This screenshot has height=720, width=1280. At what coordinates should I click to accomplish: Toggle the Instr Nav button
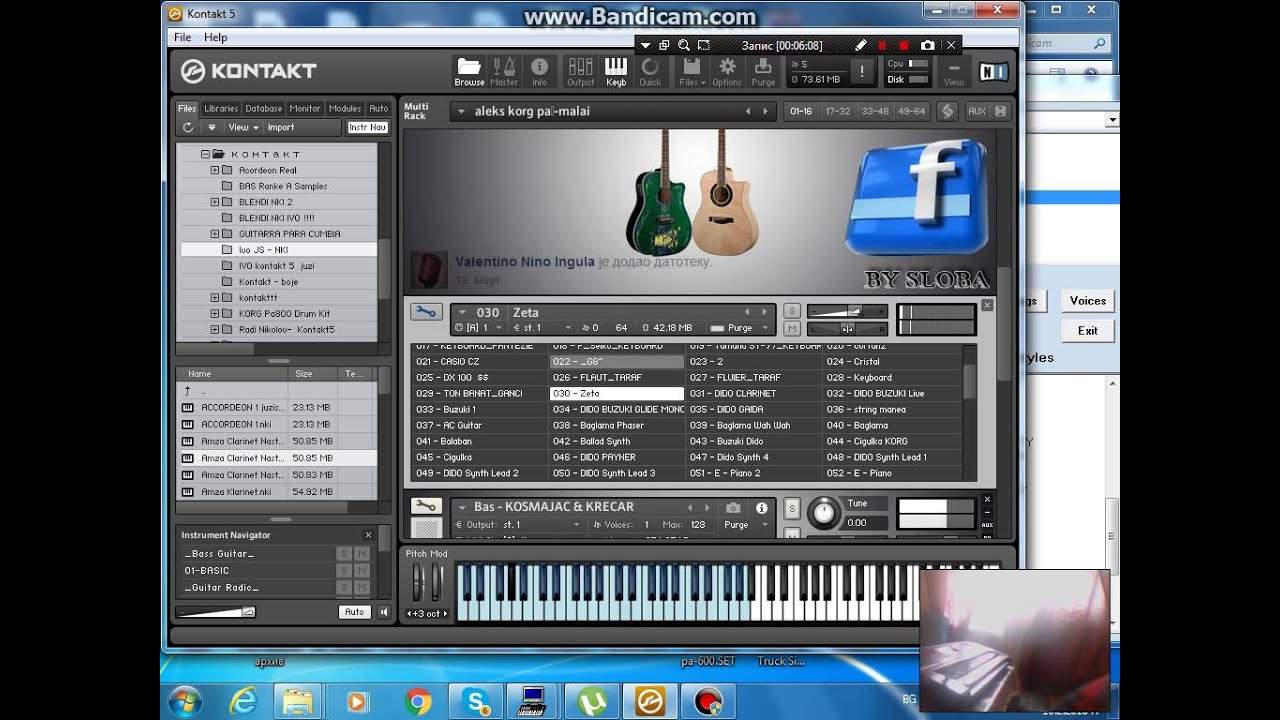tap(367, 127)
